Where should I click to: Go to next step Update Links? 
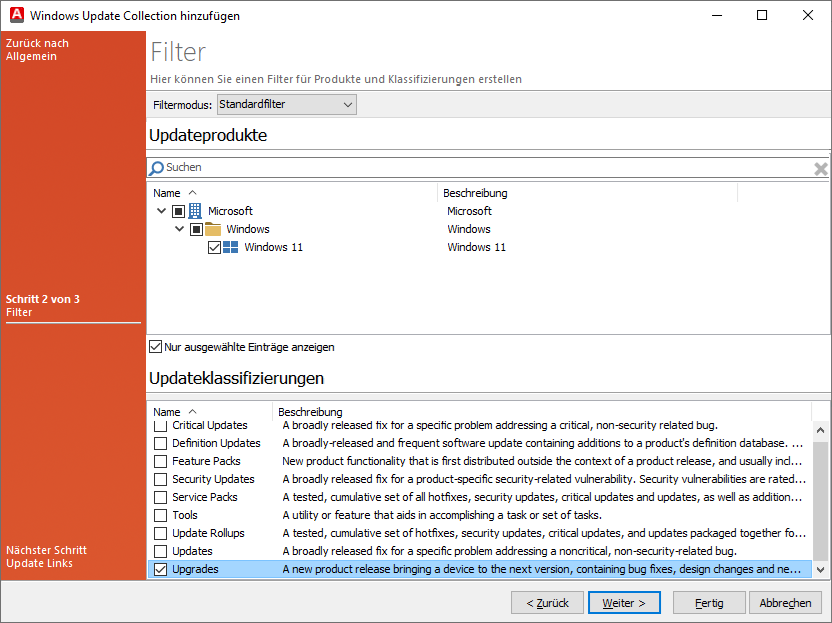(x=46, y=557)
